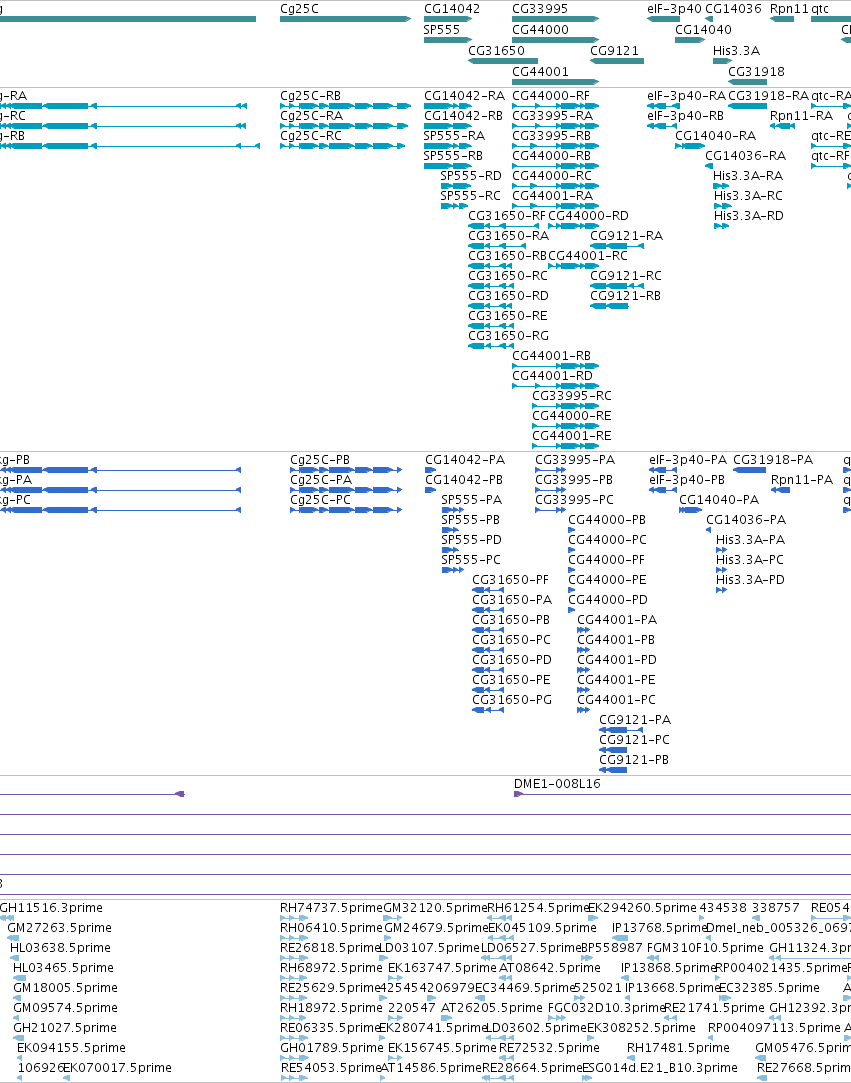Click the GM27263.5prime EST label
851x1083 pixels.
point(59,928)
